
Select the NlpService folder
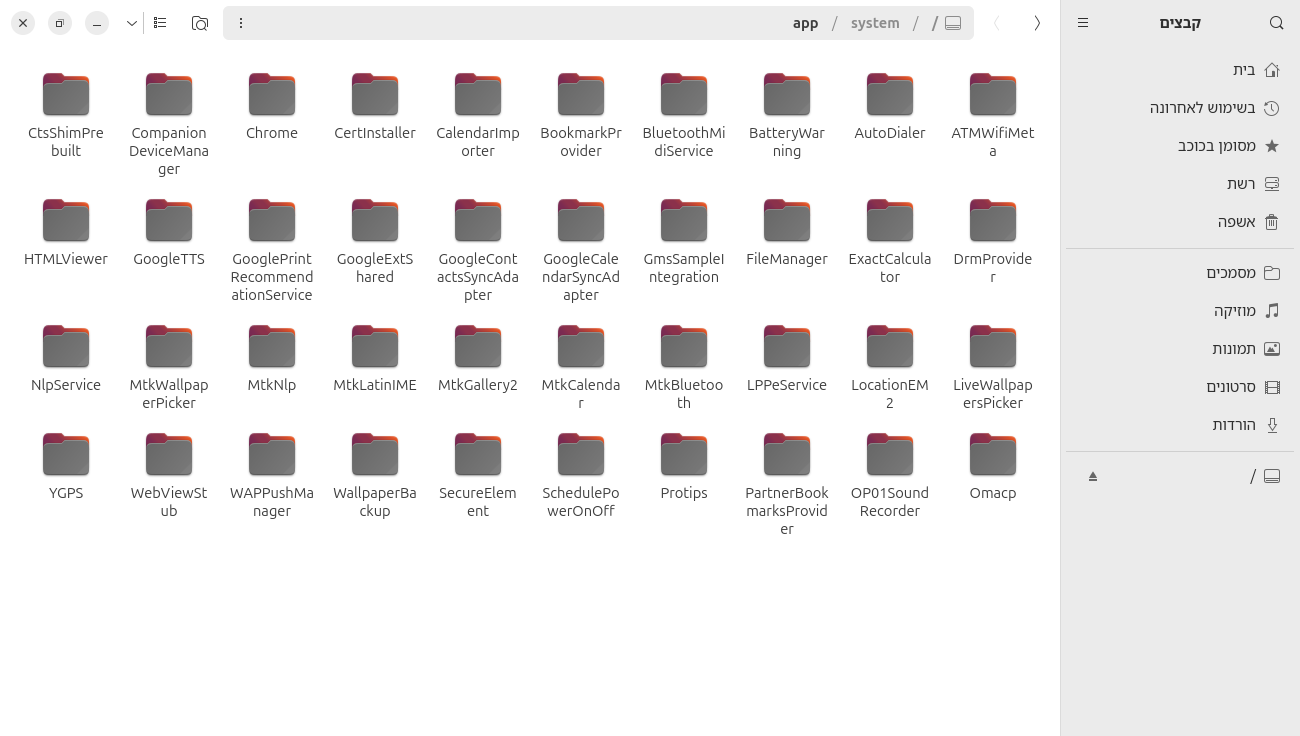coord(66,358)
